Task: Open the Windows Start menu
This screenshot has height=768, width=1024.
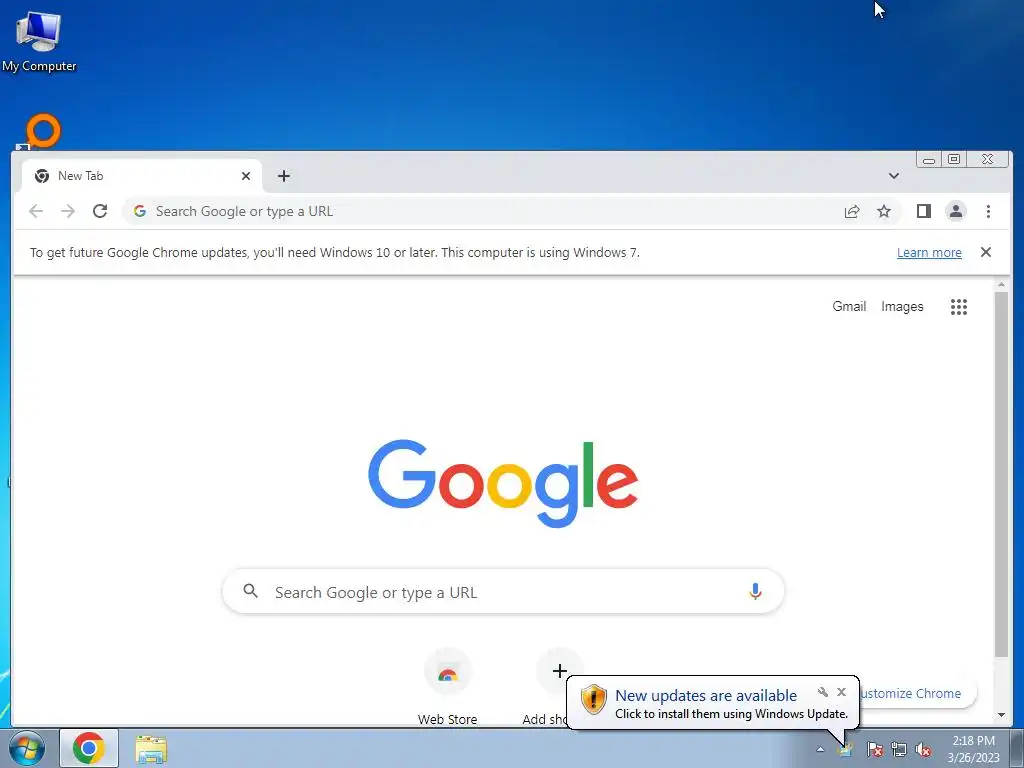Action: point(25,748)
